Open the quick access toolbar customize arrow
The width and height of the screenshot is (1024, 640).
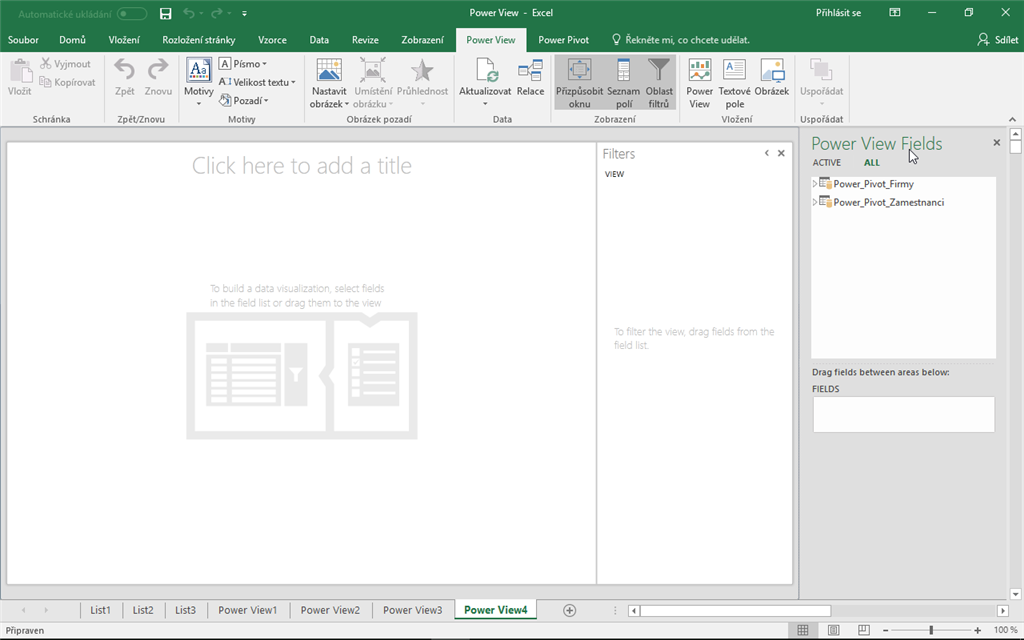[244, 13]
